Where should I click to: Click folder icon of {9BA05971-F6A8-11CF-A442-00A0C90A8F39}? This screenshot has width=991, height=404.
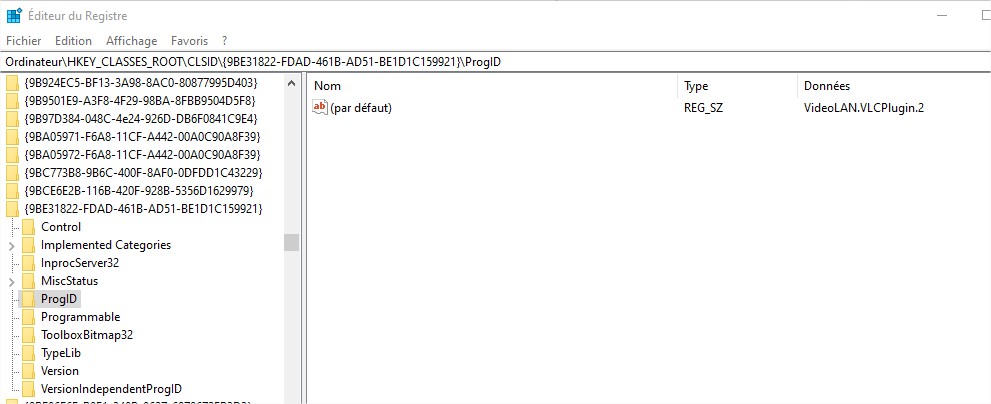(12, 137)
